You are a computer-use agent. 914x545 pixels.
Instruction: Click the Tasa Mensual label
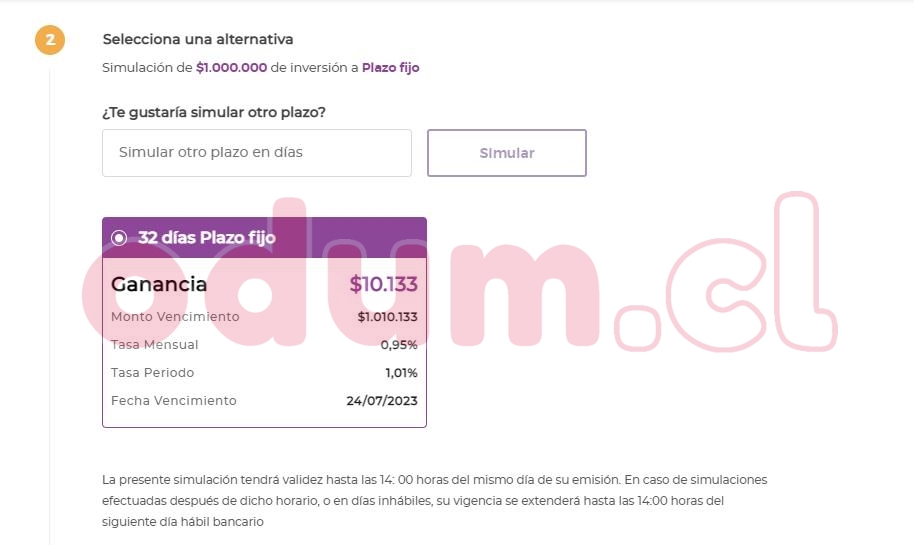pyautogui.click(x=155, y=345)
